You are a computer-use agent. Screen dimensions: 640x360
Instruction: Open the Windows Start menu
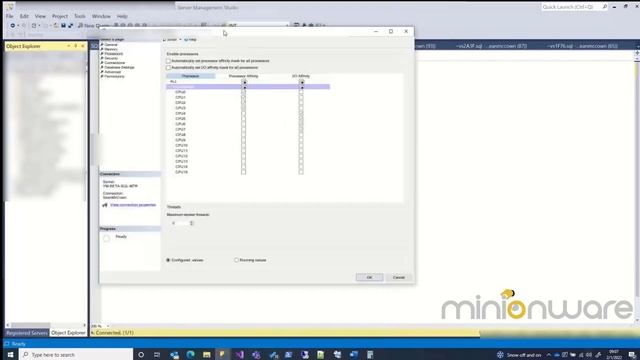click(x=10, y=355)
